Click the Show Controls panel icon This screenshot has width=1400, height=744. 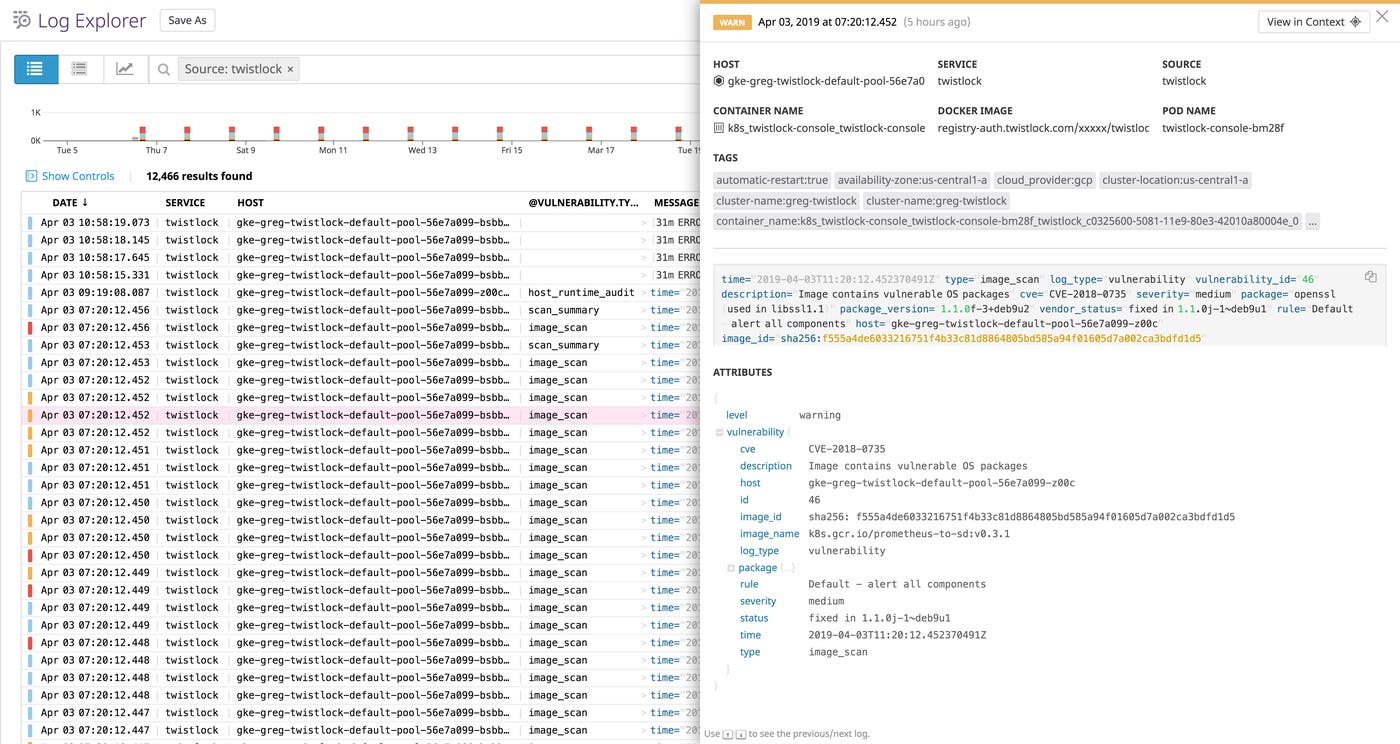click(x=31, y=176)
